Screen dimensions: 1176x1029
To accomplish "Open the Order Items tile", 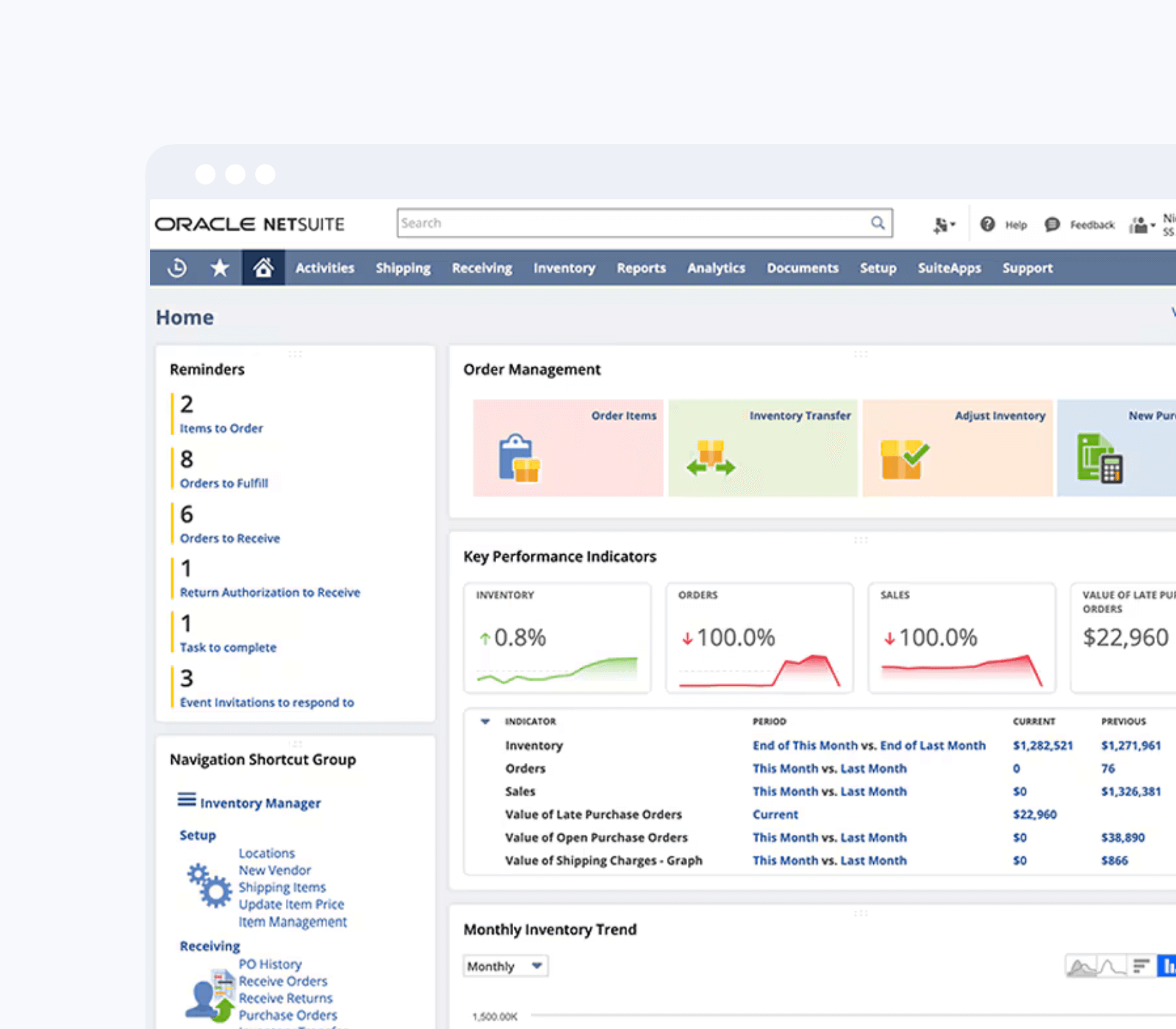I will pyautogui.click(x=568, y=448).
